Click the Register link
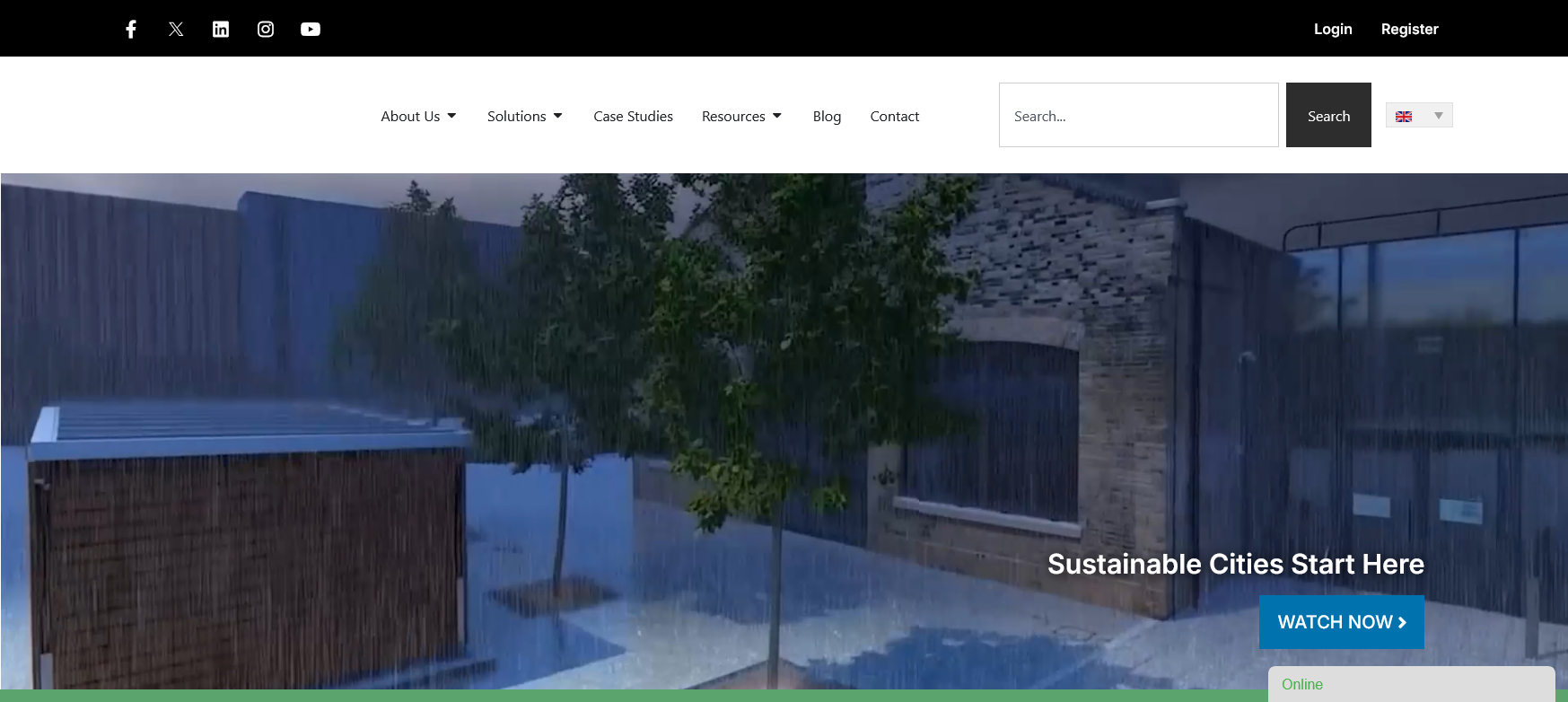 [x=1409, y=29]
